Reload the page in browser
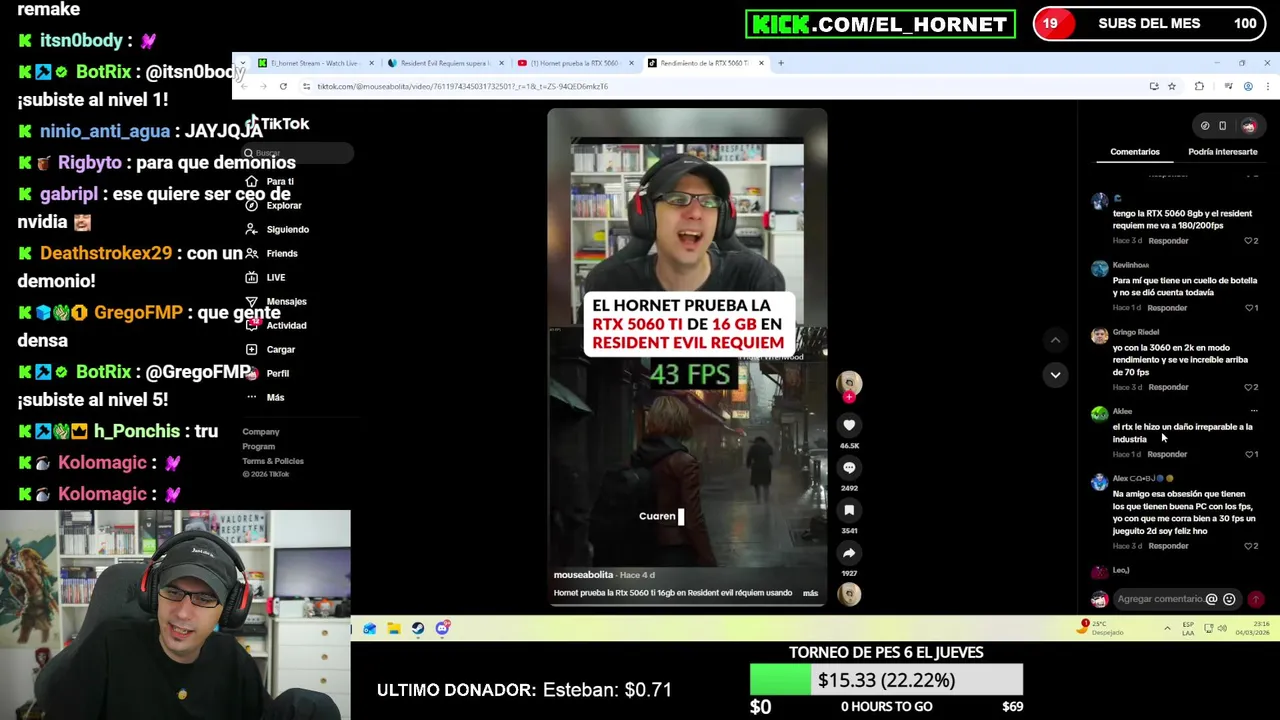This screenshot has height=720, width=1280. point(283,86)
